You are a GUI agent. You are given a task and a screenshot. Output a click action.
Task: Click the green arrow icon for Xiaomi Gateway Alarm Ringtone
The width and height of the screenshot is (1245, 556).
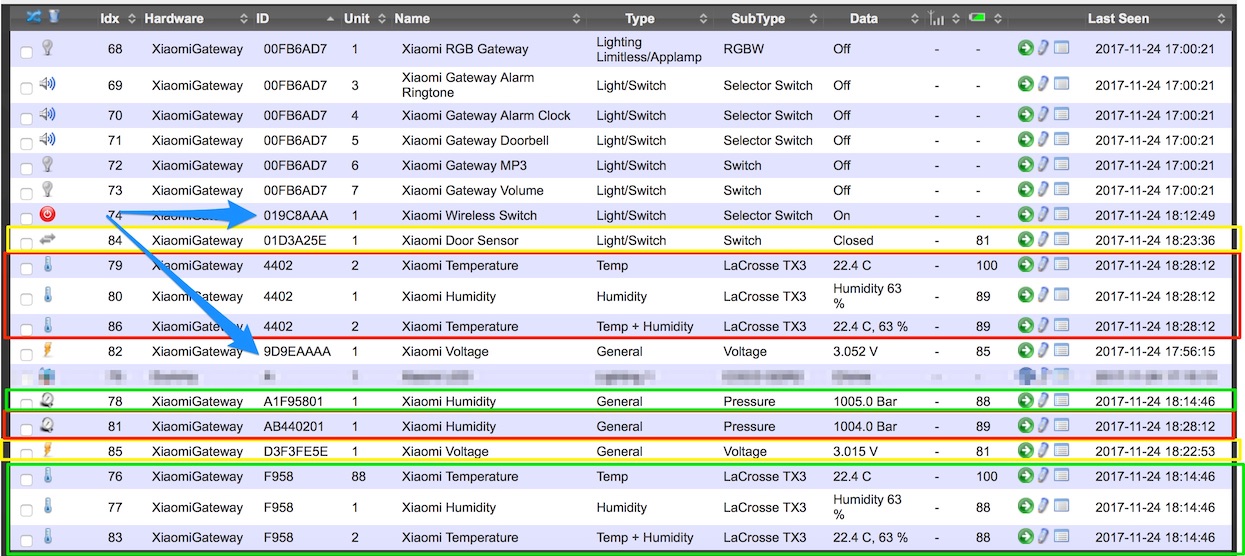tap(1025, 85)
